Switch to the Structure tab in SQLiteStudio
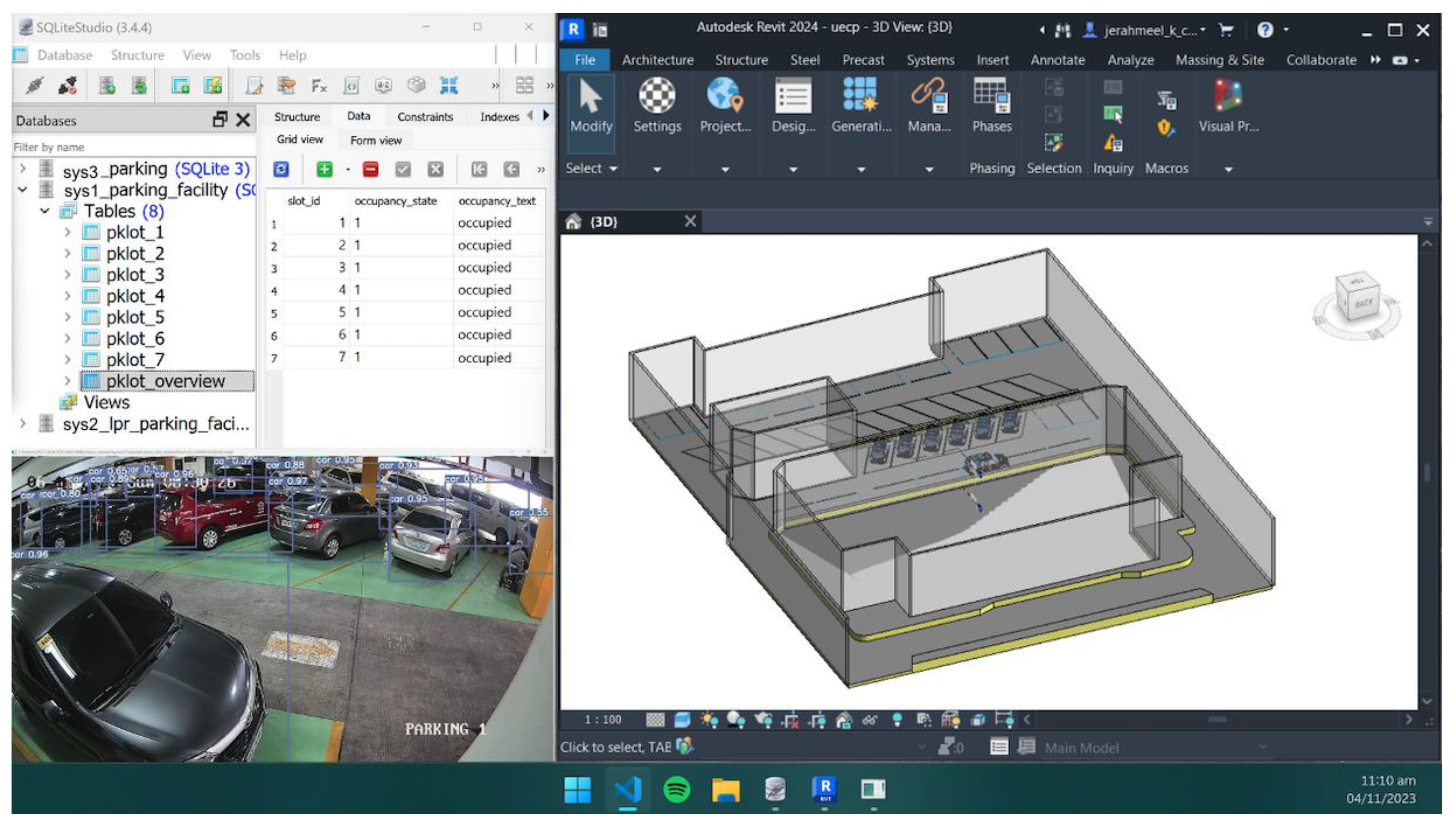Image resolution: width=1456 pixels, height=827 pixels. 297,116
